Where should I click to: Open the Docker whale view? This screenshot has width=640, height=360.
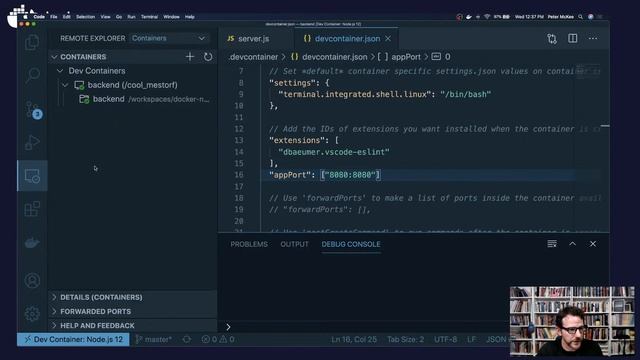tap(32, 243)
